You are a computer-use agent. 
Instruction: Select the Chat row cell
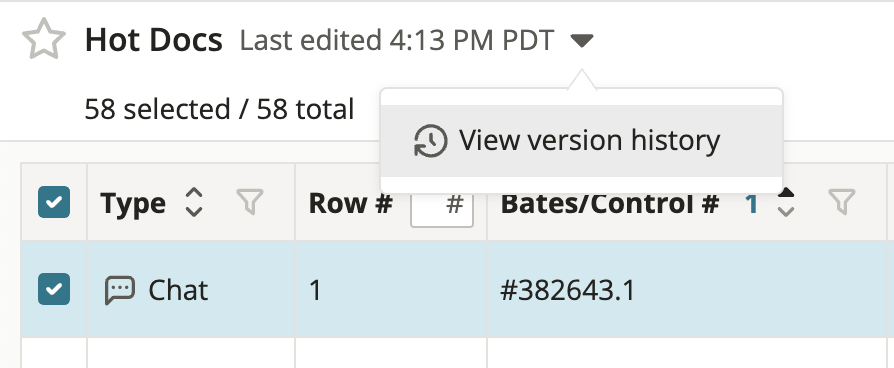pos(191,289)
